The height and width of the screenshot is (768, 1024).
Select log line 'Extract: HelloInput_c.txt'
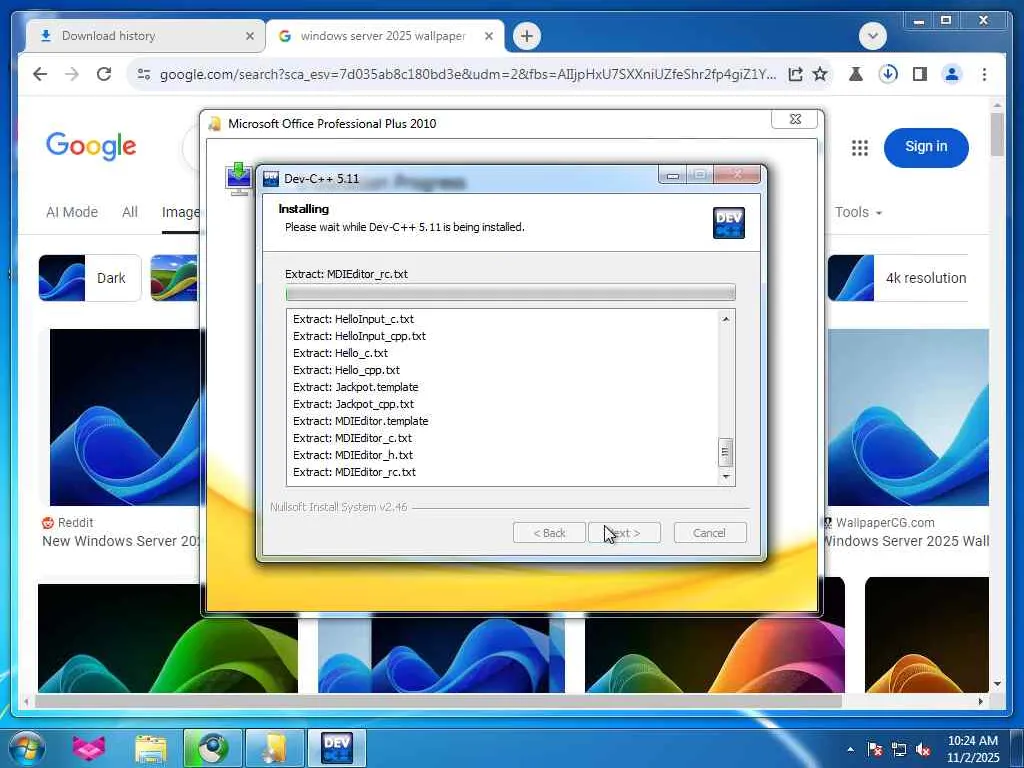pyautogui.click(x=353, y=319)
